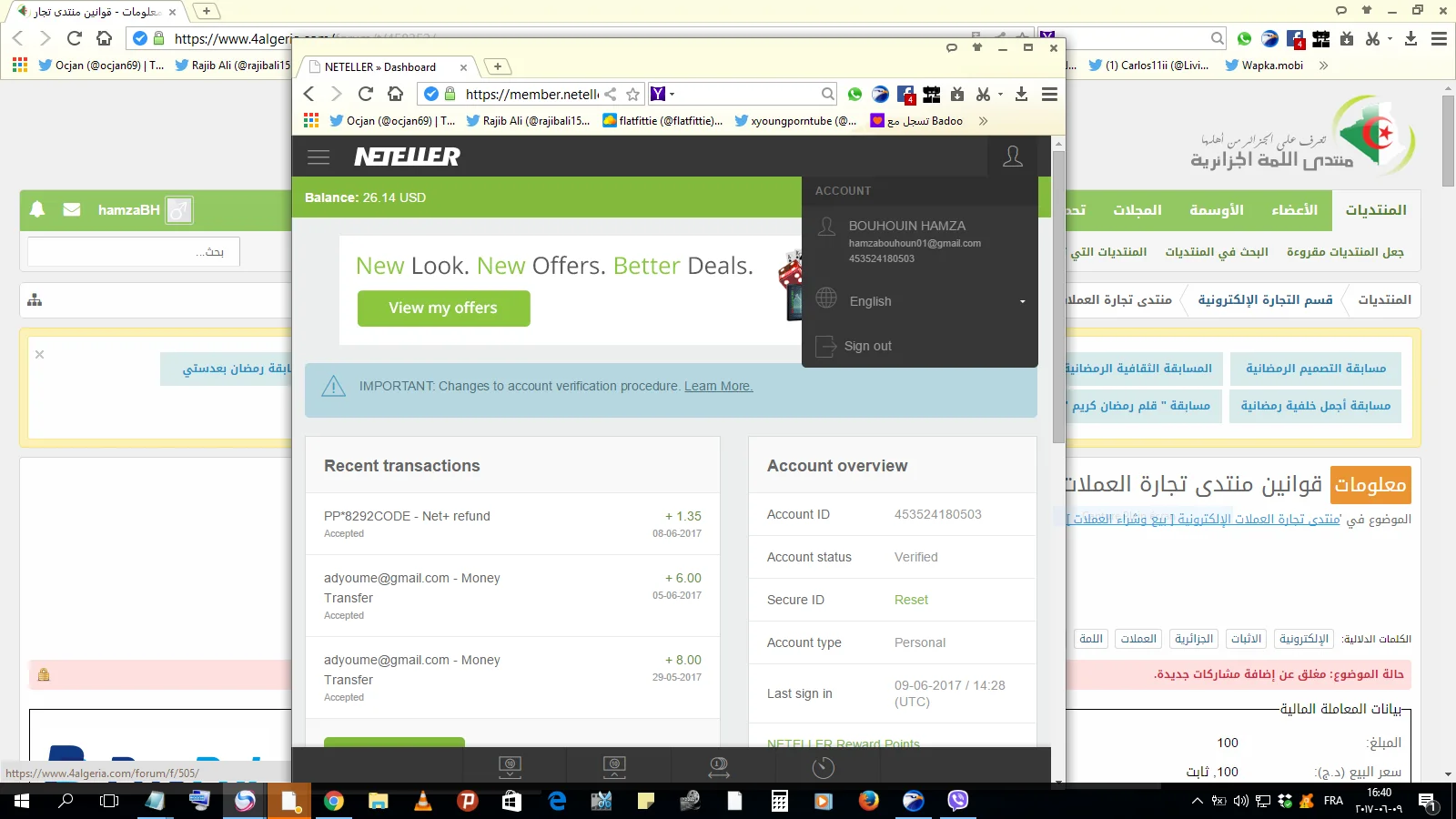Screen dimensions: 1456x819
Task: Bookmark page with the star icon
Action: [633, 94]
